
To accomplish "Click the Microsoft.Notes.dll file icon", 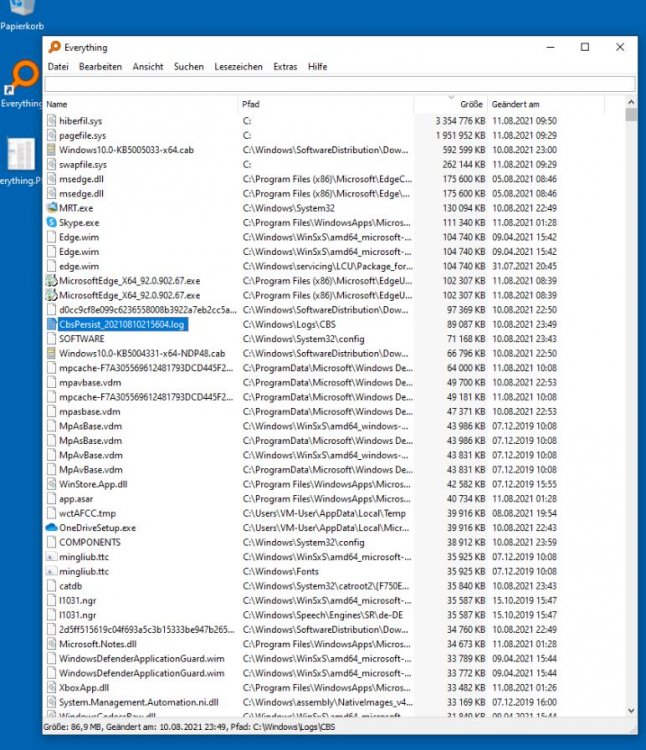I will coord(52,644).
